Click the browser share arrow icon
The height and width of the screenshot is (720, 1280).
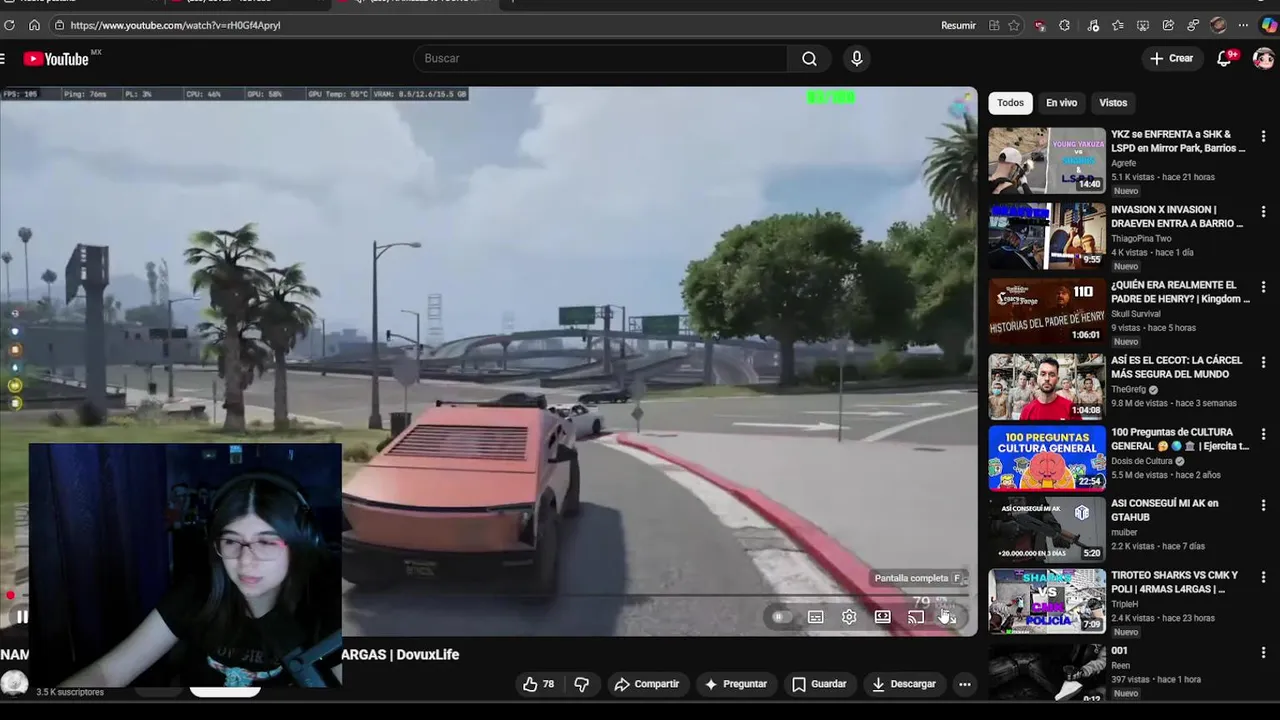click(x=1168, y=25)
